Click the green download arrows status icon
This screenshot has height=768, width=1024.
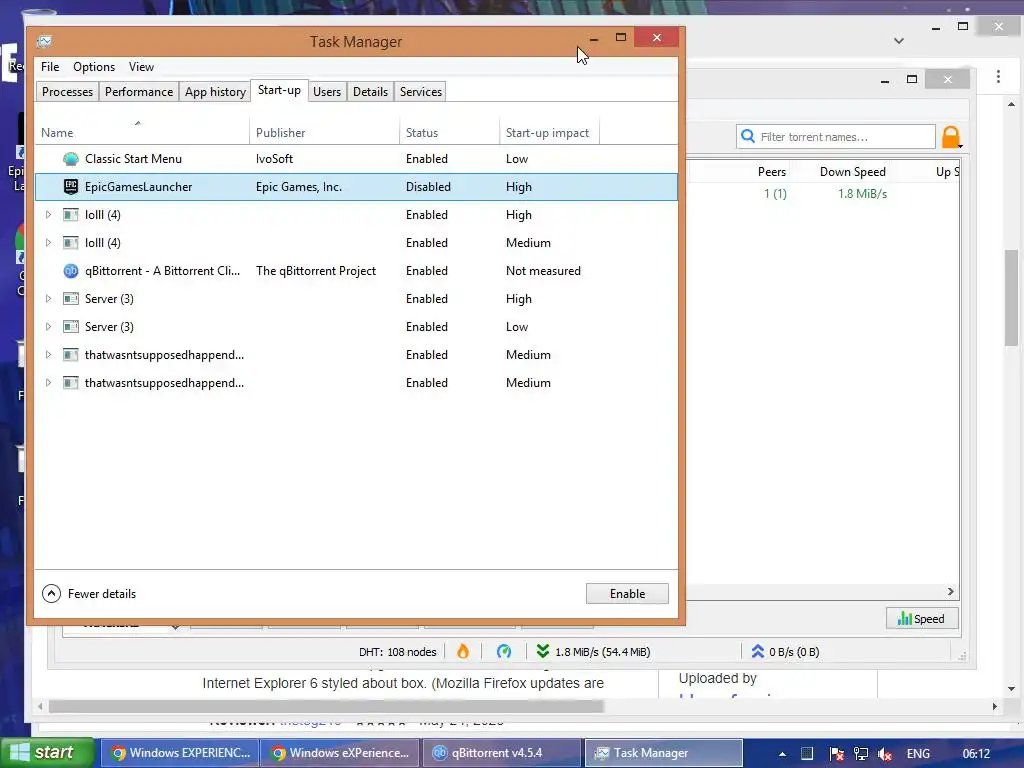tap(543, 651)
